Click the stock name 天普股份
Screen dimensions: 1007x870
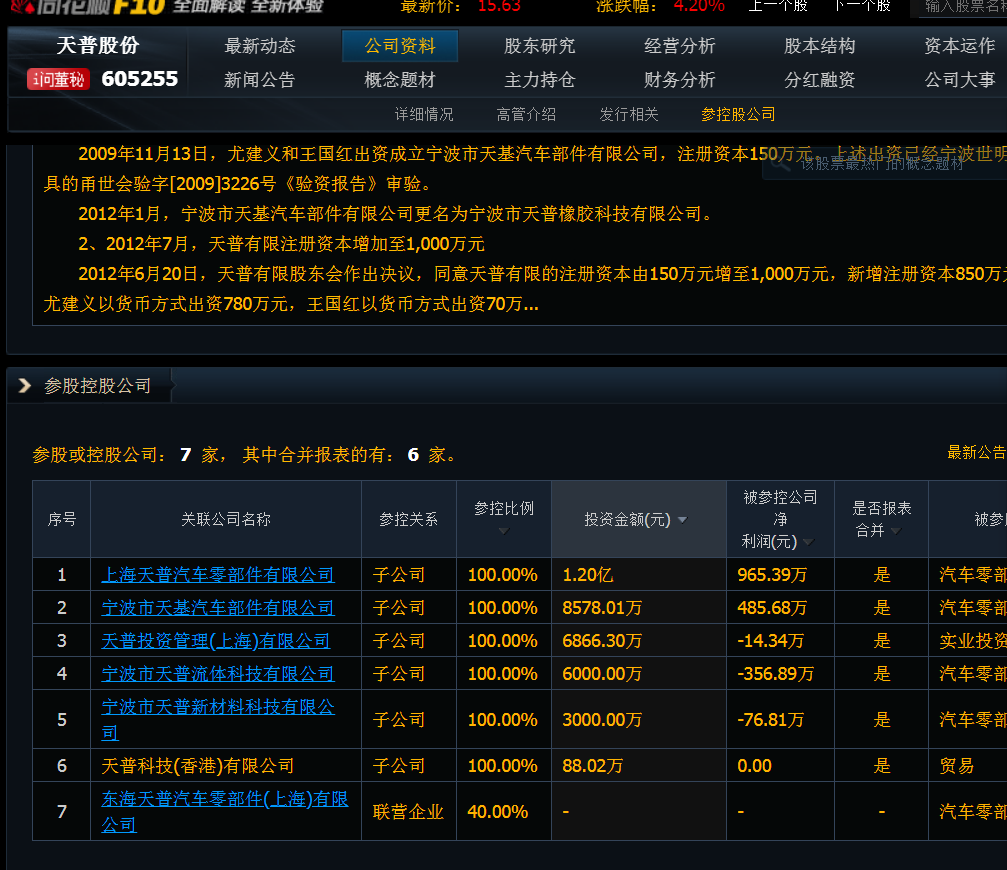tap(98, 46)
